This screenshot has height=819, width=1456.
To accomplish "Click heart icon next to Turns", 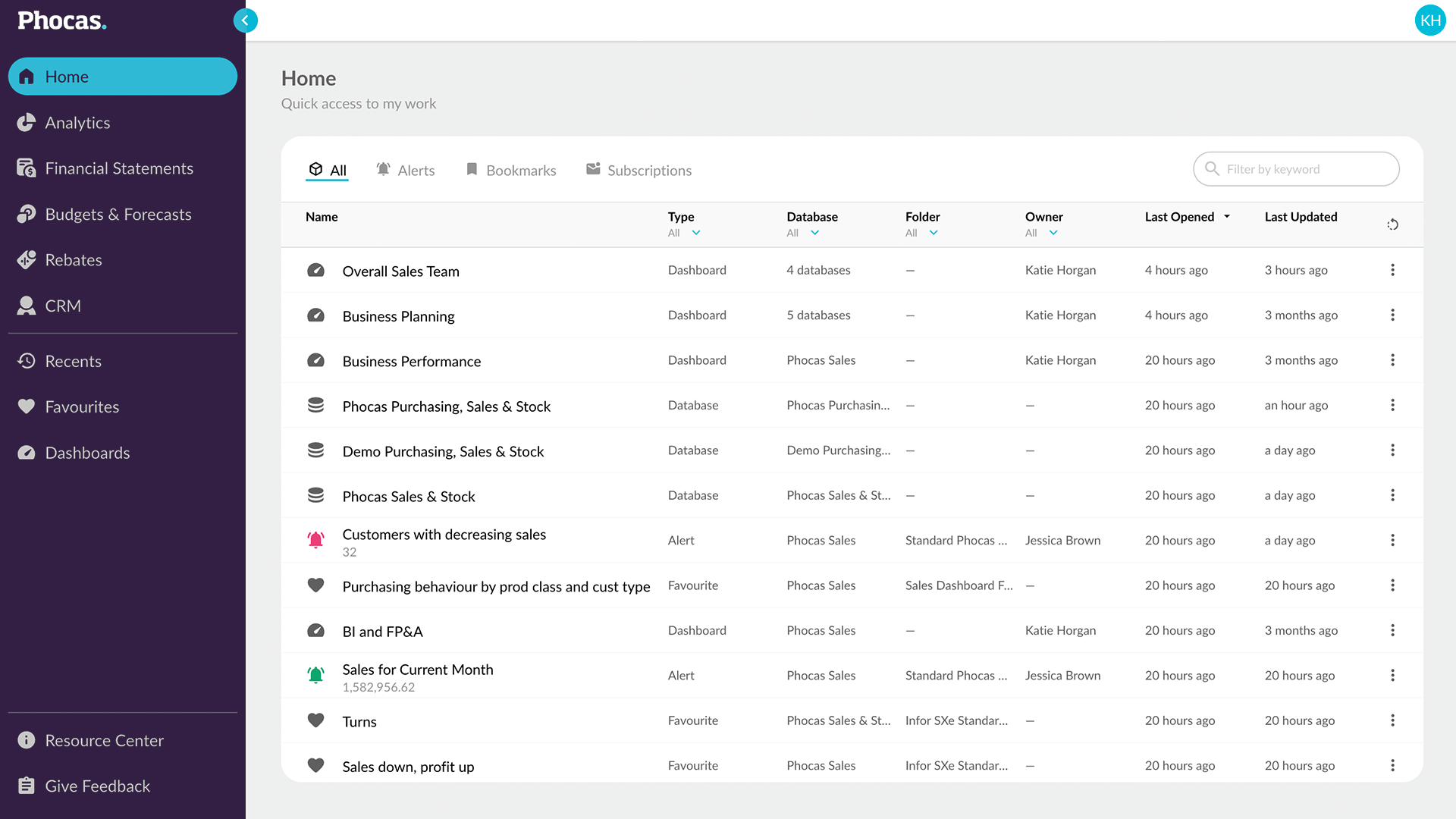I will pos(315,720).
